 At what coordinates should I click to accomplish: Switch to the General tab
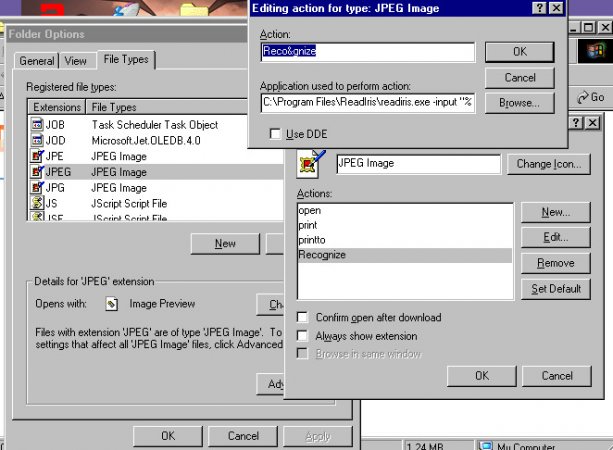[x=36, y=61]
